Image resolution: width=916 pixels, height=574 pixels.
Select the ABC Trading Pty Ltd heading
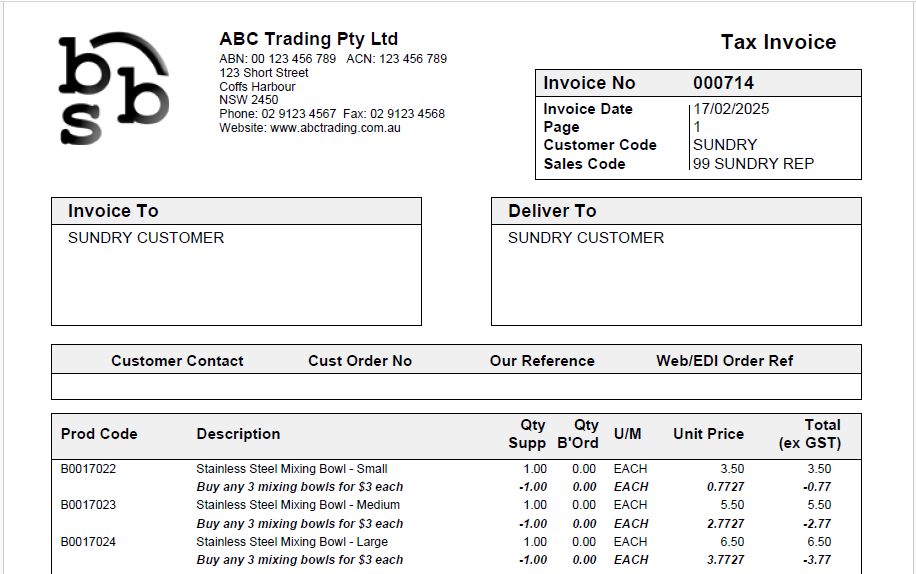308,39
